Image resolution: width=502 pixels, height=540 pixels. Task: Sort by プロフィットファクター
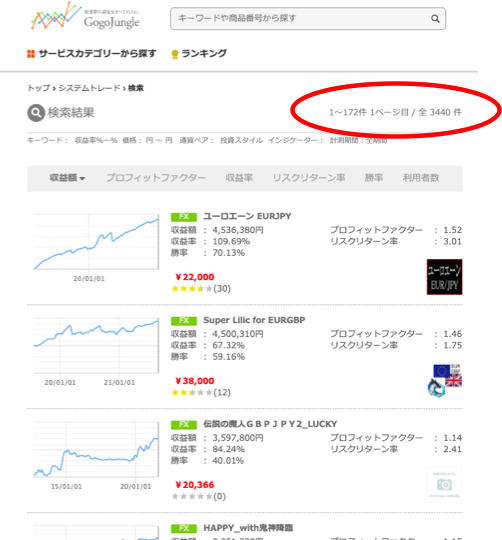click(156, 178)
